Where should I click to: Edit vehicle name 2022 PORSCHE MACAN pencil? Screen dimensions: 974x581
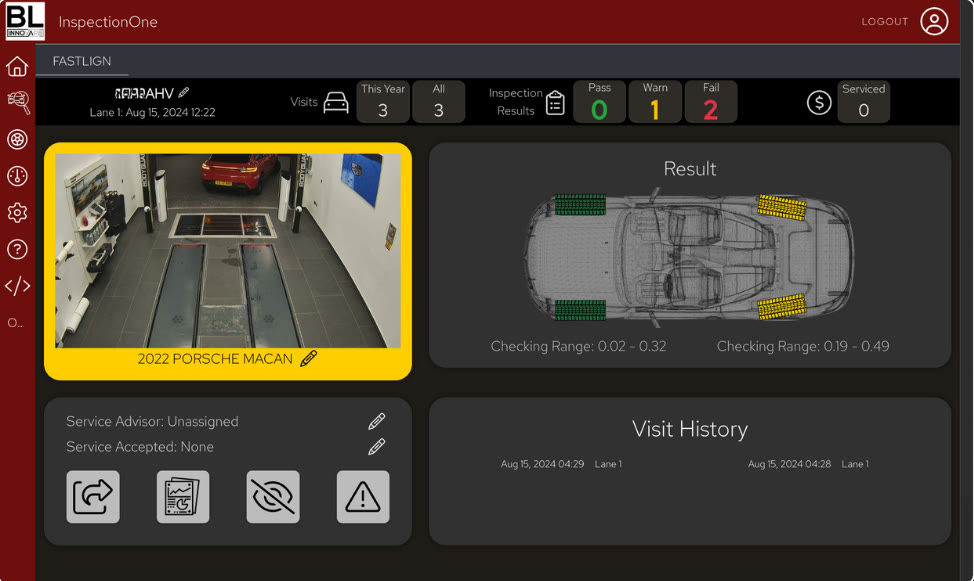(x=309, y=359)
